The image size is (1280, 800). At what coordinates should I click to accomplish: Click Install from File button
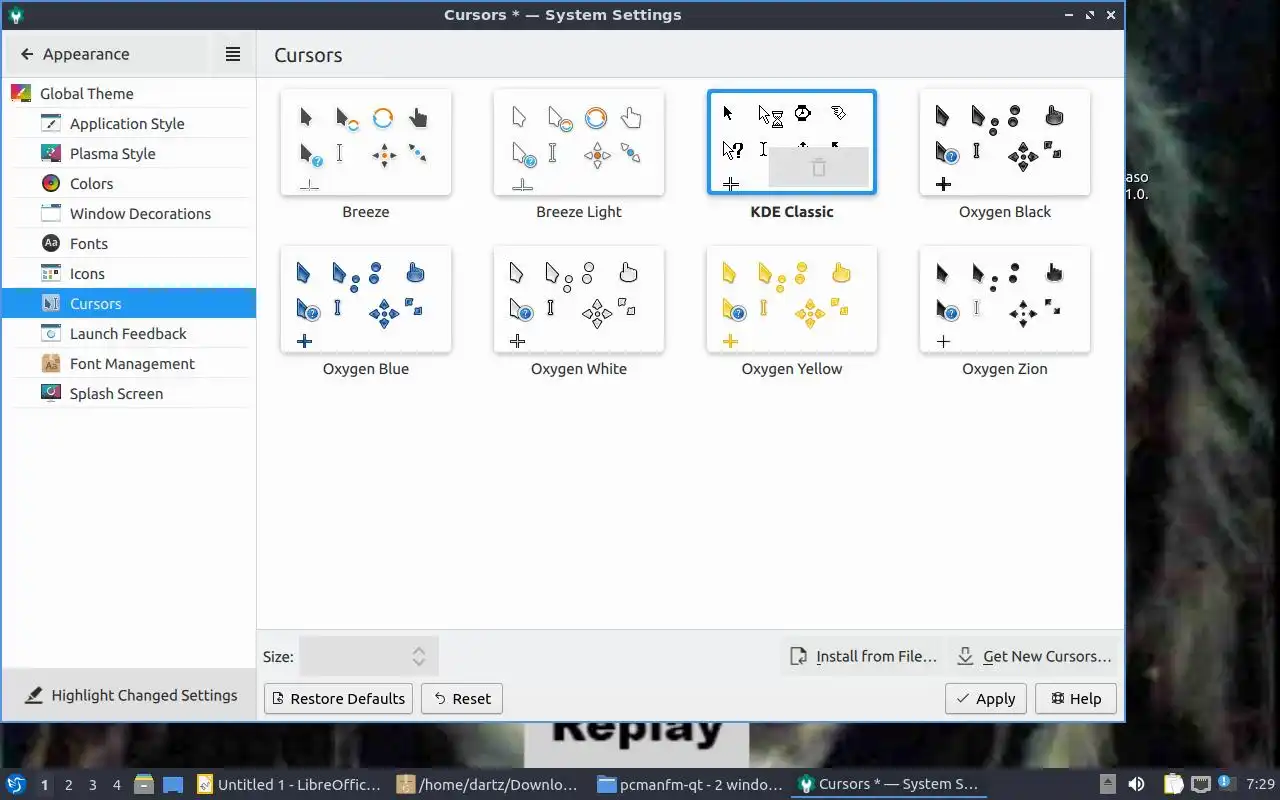(x=864, y=656)
